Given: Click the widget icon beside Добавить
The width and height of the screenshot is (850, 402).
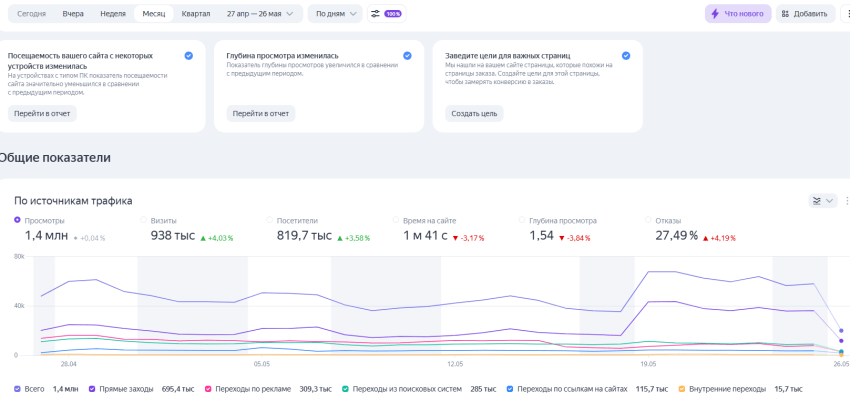Looking at the screenshot, I should tap(785, 14).
